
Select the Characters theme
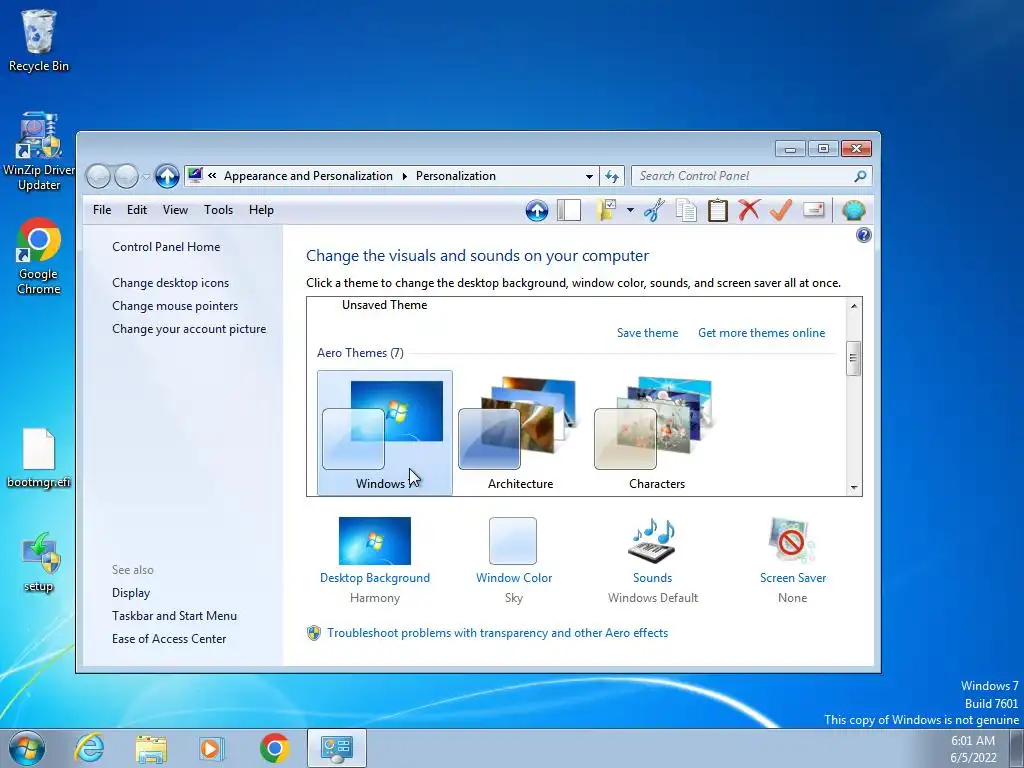656,433
